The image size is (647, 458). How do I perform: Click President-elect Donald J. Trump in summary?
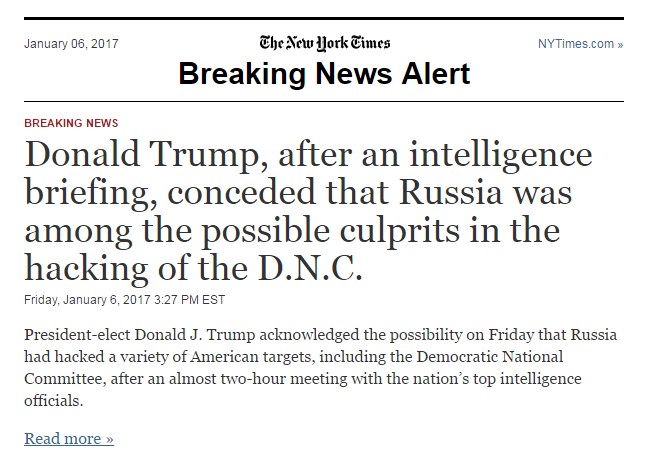(x=140, y=335)
